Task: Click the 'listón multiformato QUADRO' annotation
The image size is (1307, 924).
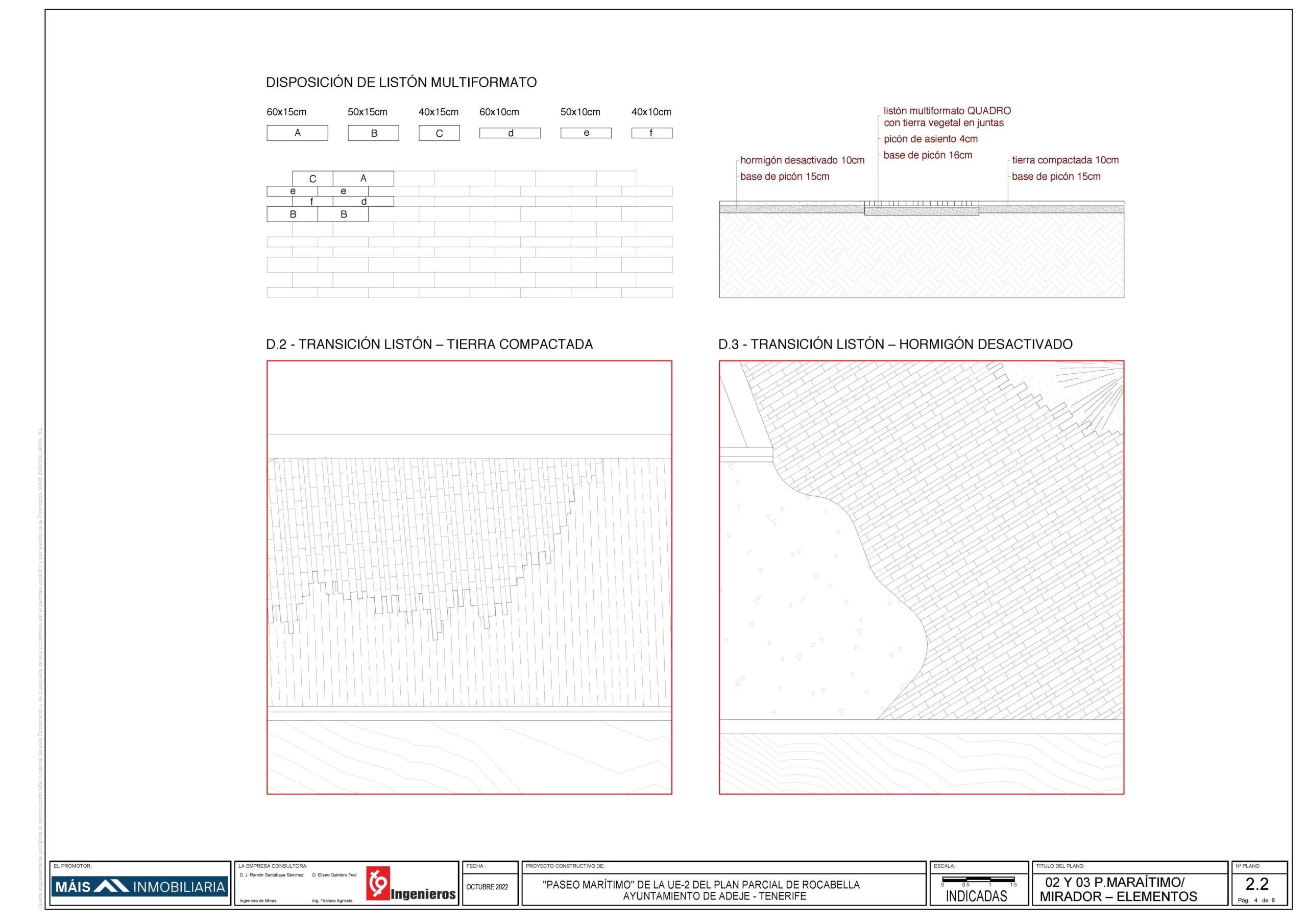Action: coord(947,111)
